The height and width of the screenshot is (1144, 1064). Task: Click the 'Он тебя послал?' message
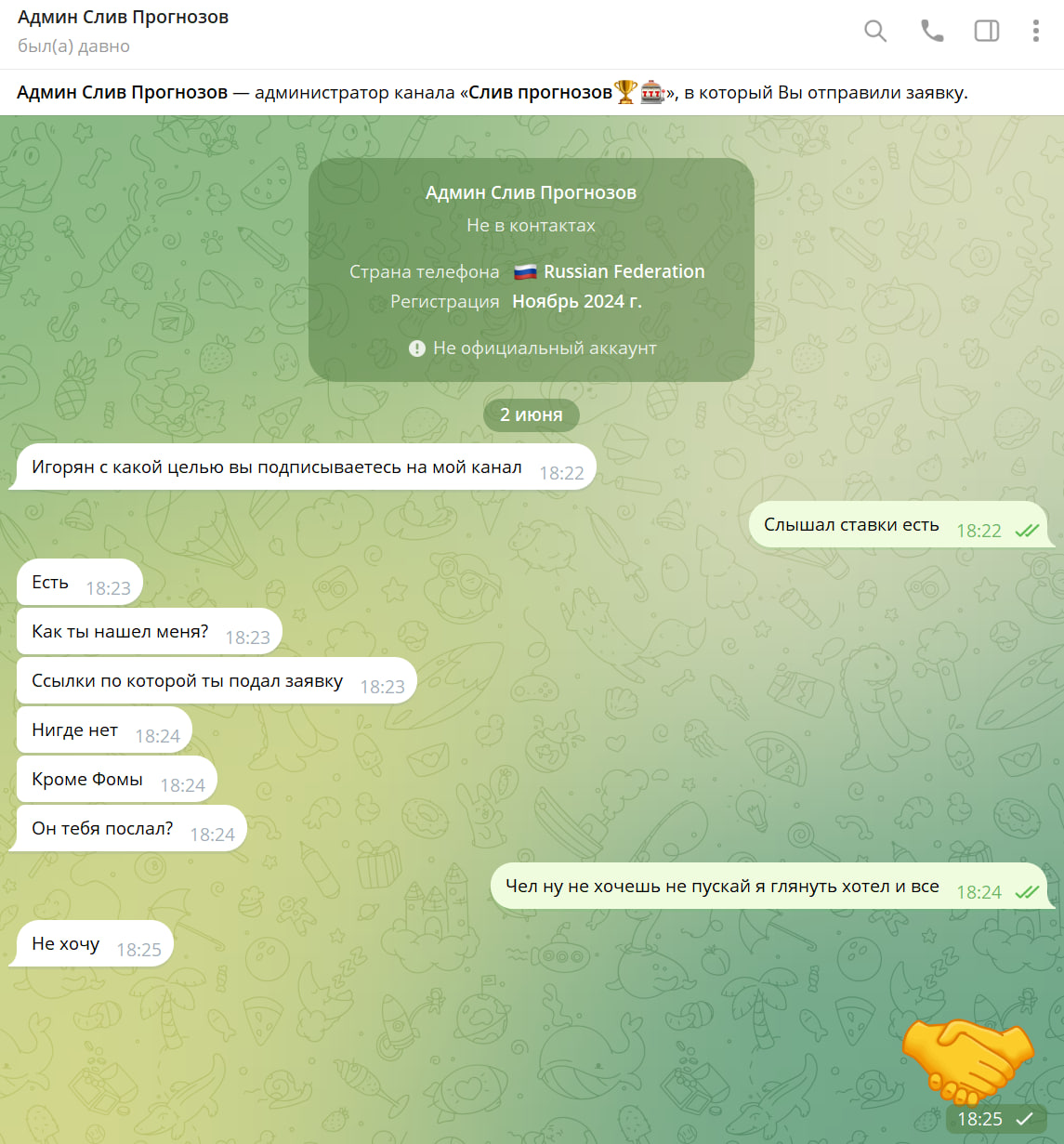[x=130, y=829]
